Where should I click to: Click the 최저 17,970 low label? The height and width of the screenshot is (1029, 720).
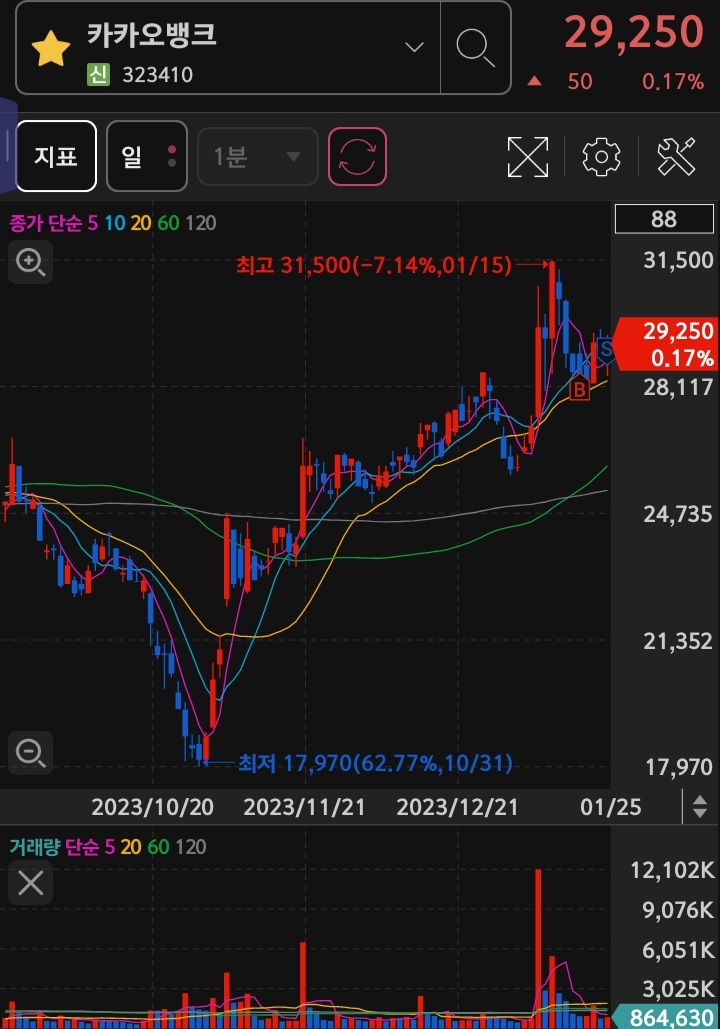tap(375, 763)
